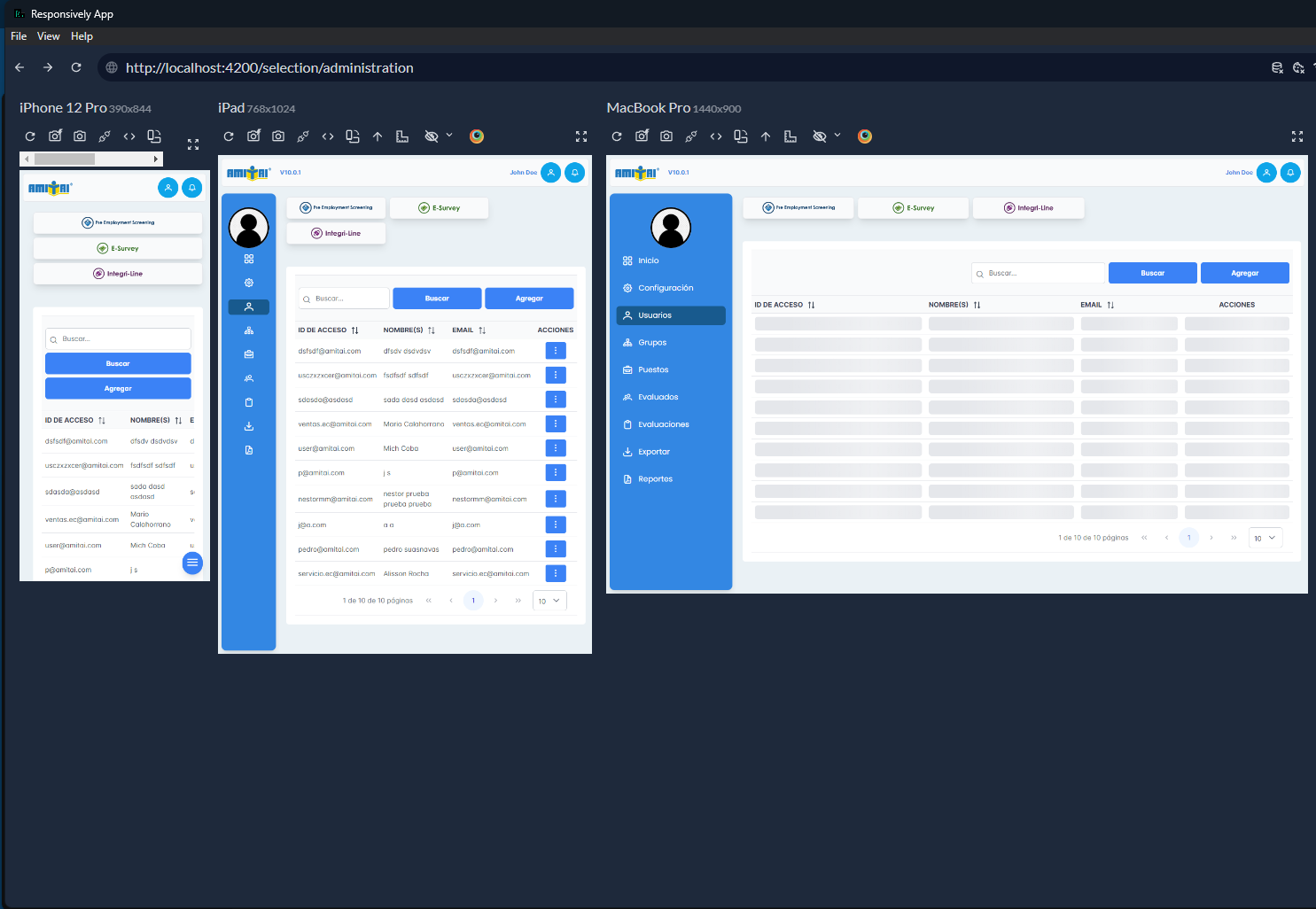Click the notification bell in MacBook Pro preview
Viewport: 1316px width, 909px height.
[1290, 173]
